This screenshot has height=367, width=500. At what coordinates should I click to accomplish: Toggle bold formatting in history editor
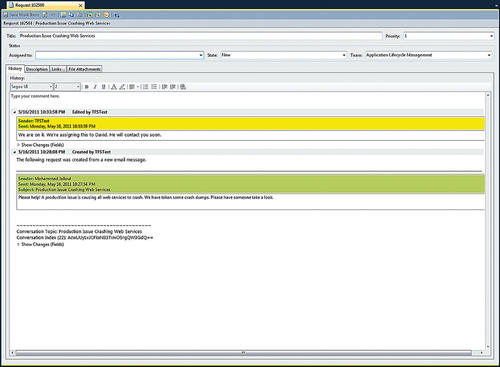click(87, 87)
